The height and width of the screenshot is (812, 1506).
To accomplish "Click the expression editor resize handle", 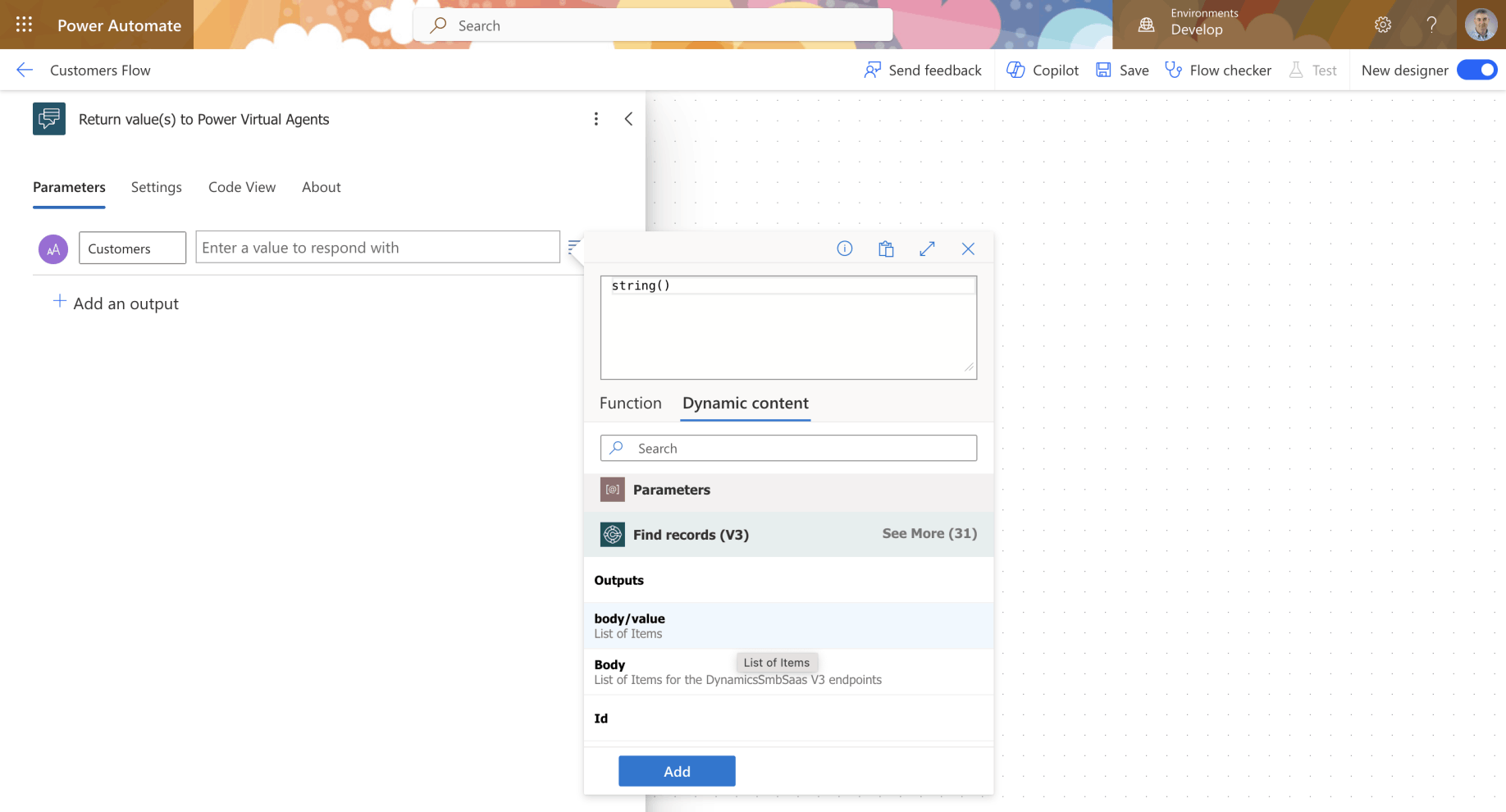I will click(970, 367).
